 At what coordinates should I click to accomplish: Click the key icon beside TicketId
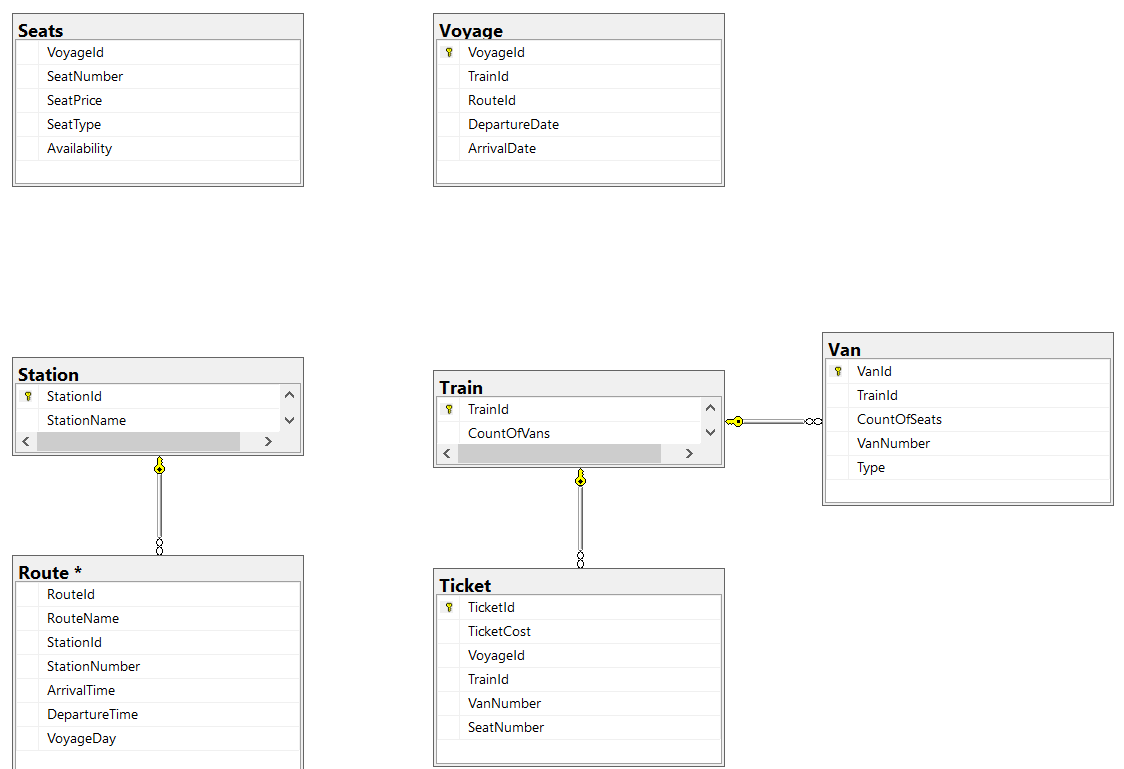click(448, 607)
